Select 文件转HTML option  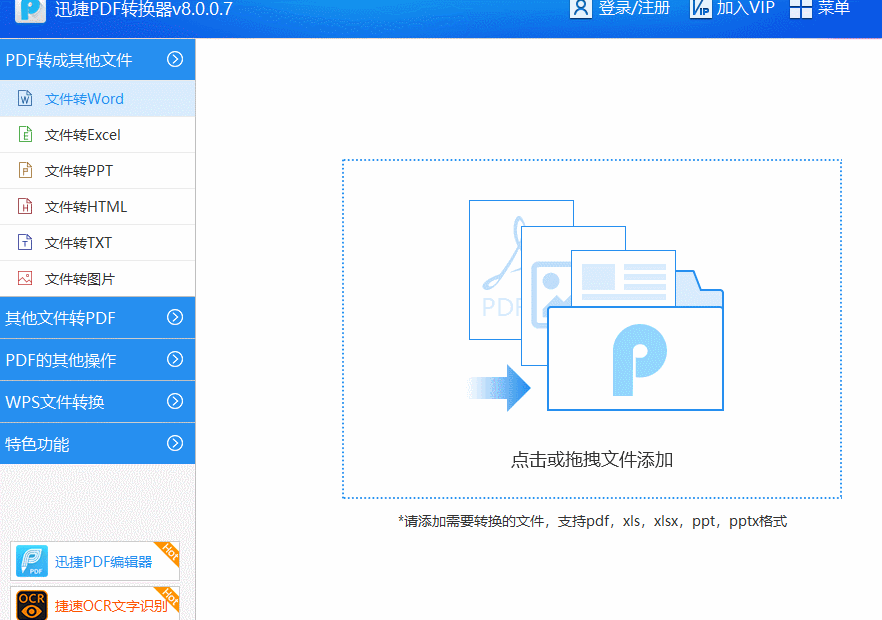point(97,207)
